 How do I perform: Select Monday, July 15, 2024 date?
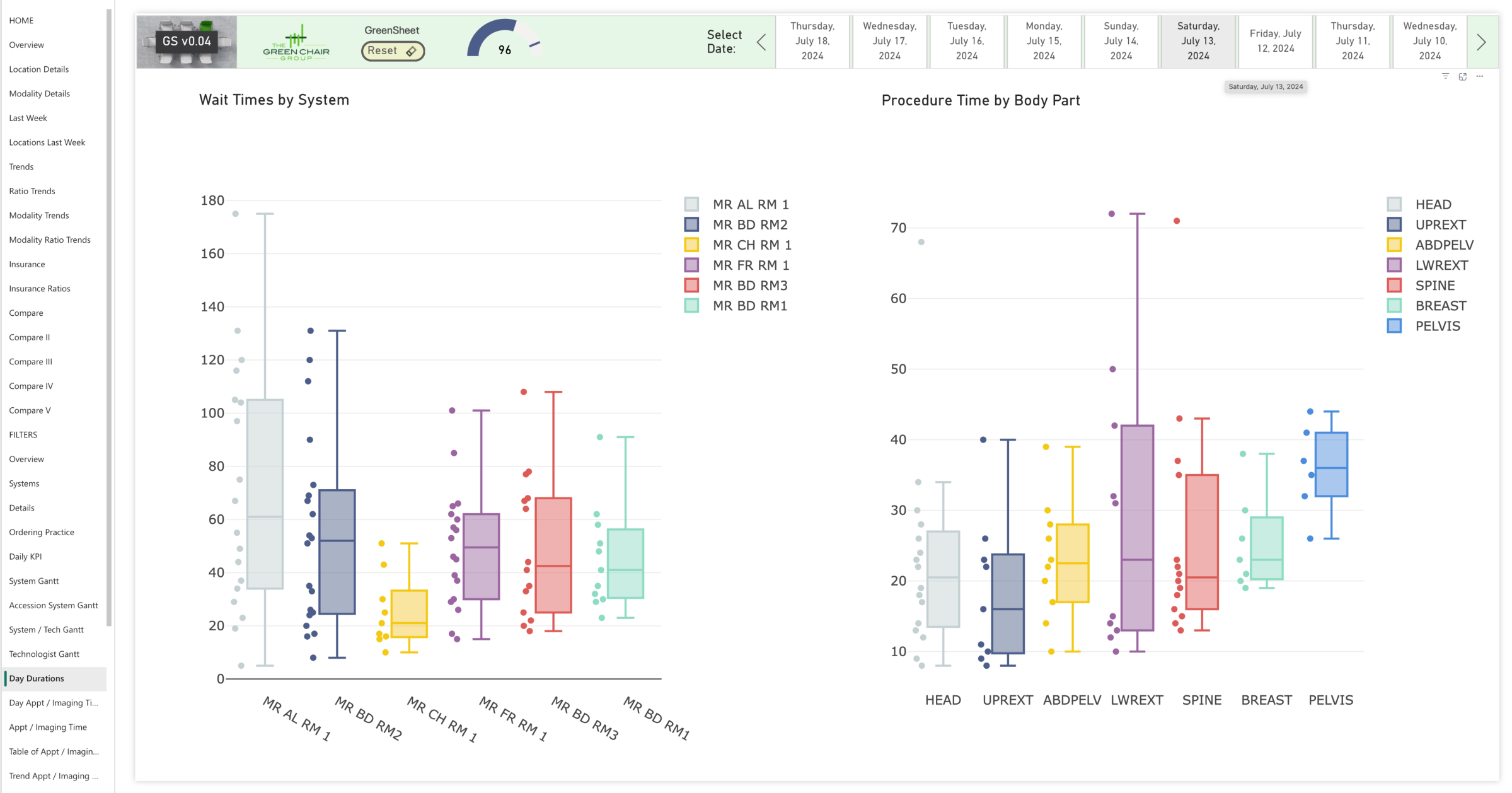tap(1044, 41)
